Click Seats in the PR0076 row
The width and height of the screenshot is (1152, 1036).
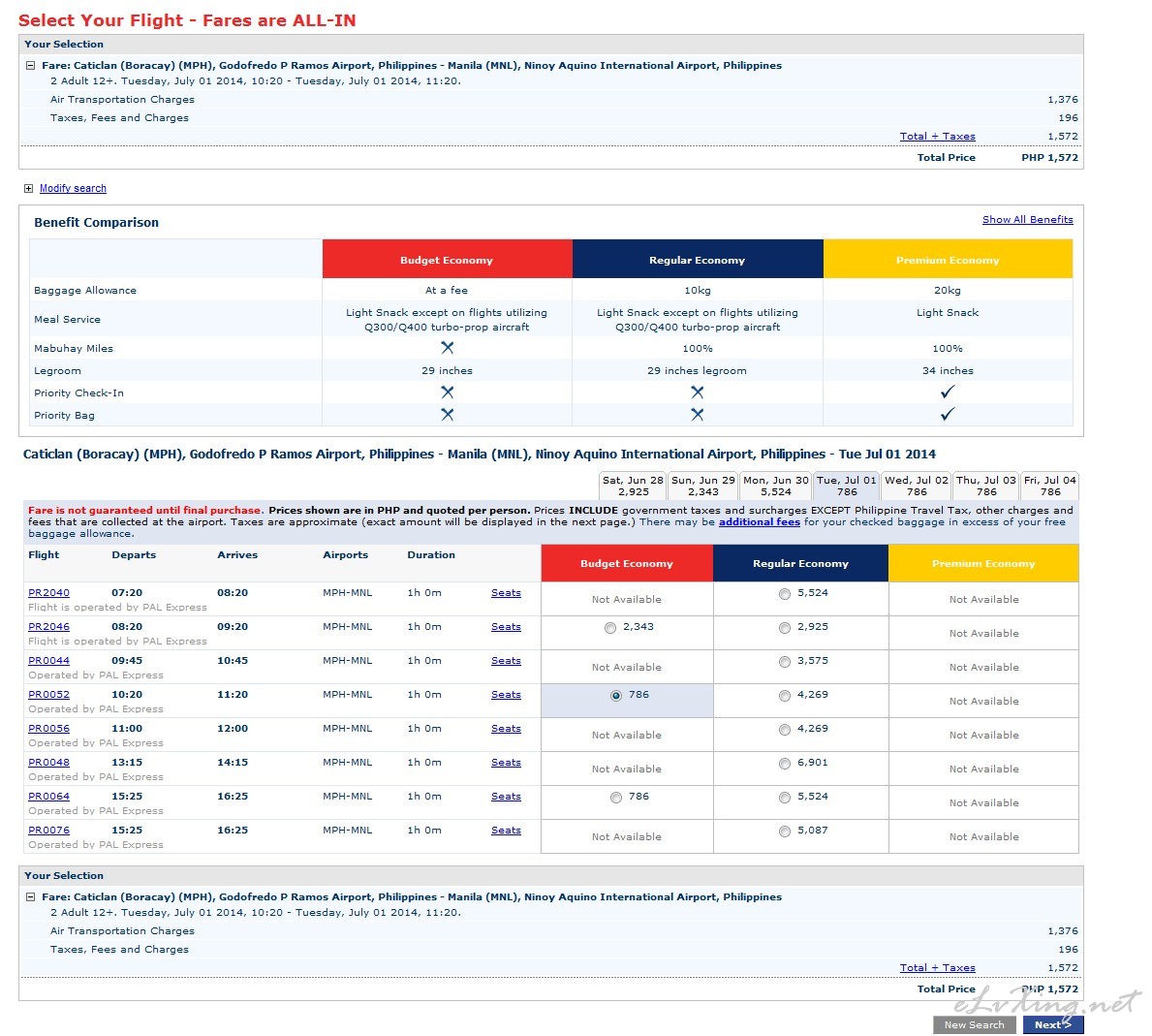(x=506, y=830)
